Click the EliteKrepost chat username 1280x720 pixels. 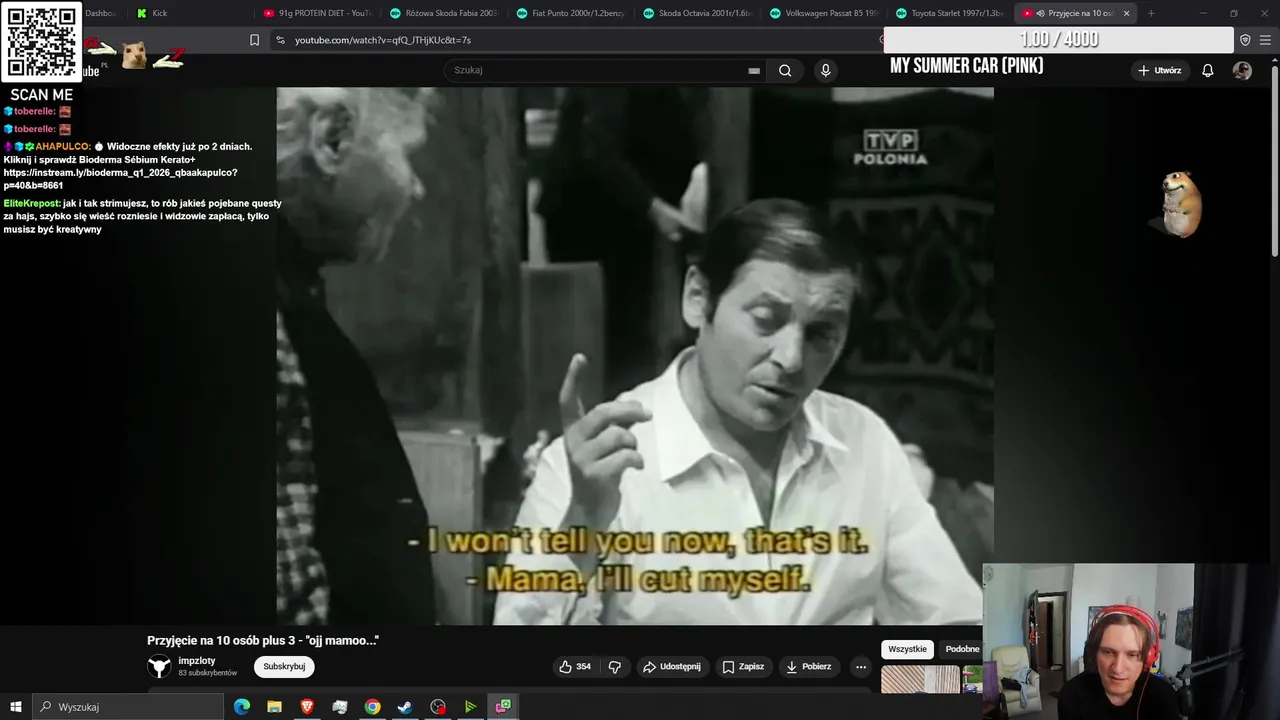(32, 203)
